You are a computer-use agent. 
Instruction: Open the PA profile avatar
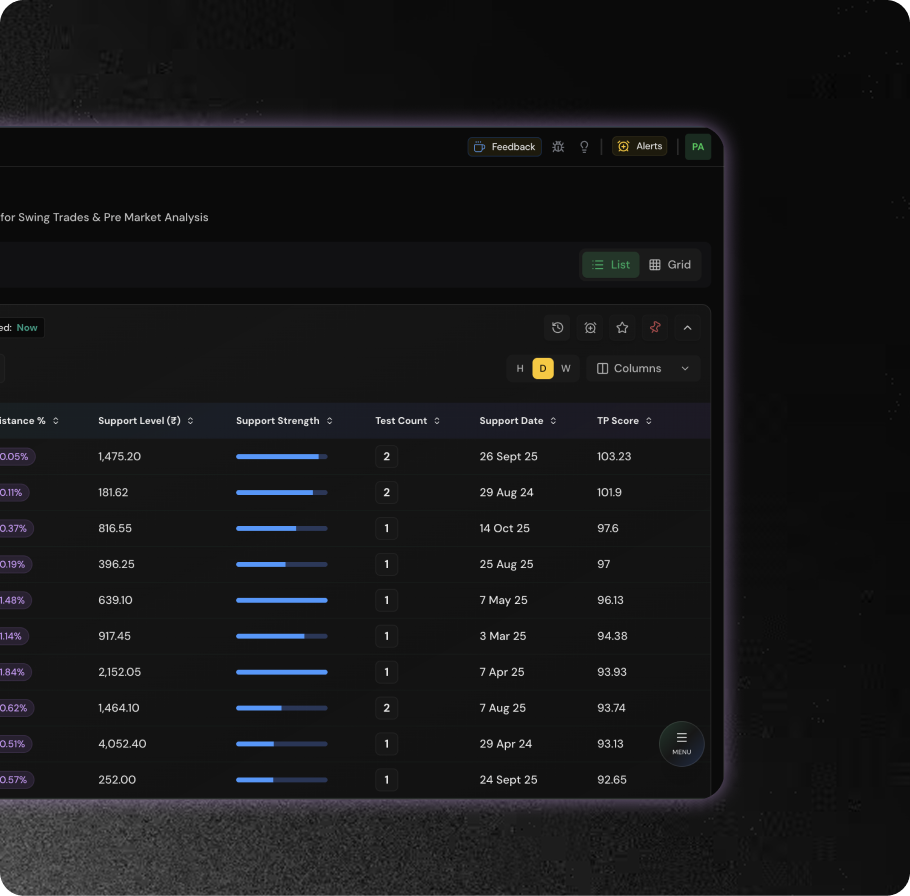[698, 147]
